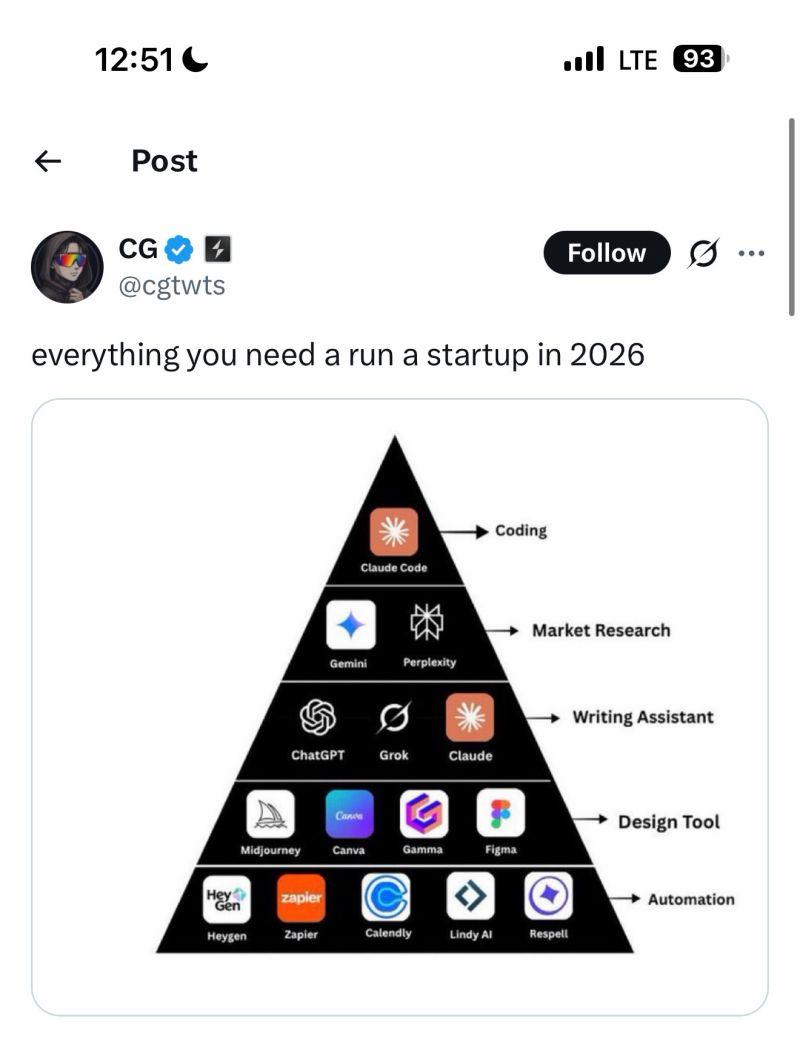
Task: Tap the @cgtwts handle
Action: pos(172,286)
